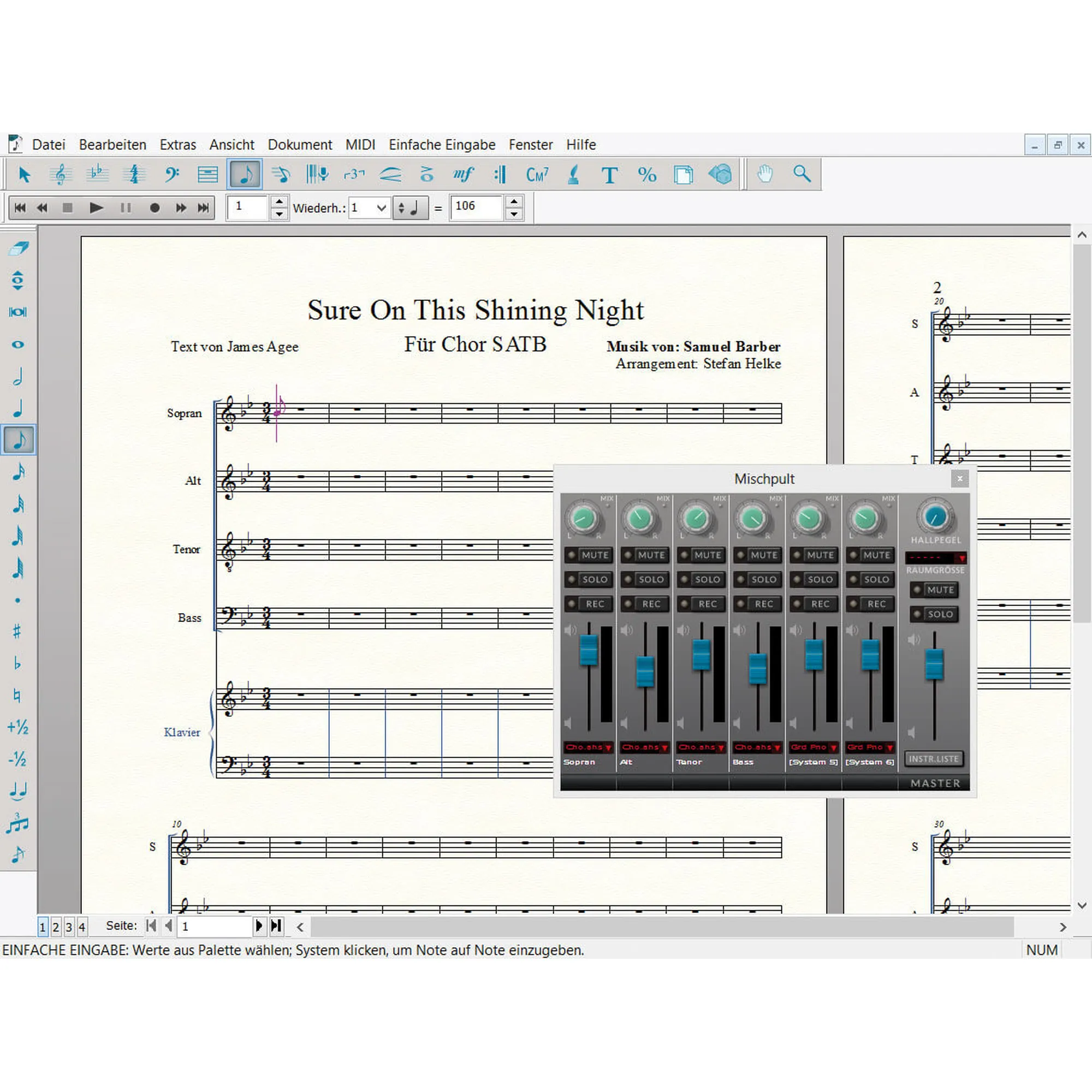The image size is (1092, 1092).
Task: Select the time signature tool
Action: 134,174
